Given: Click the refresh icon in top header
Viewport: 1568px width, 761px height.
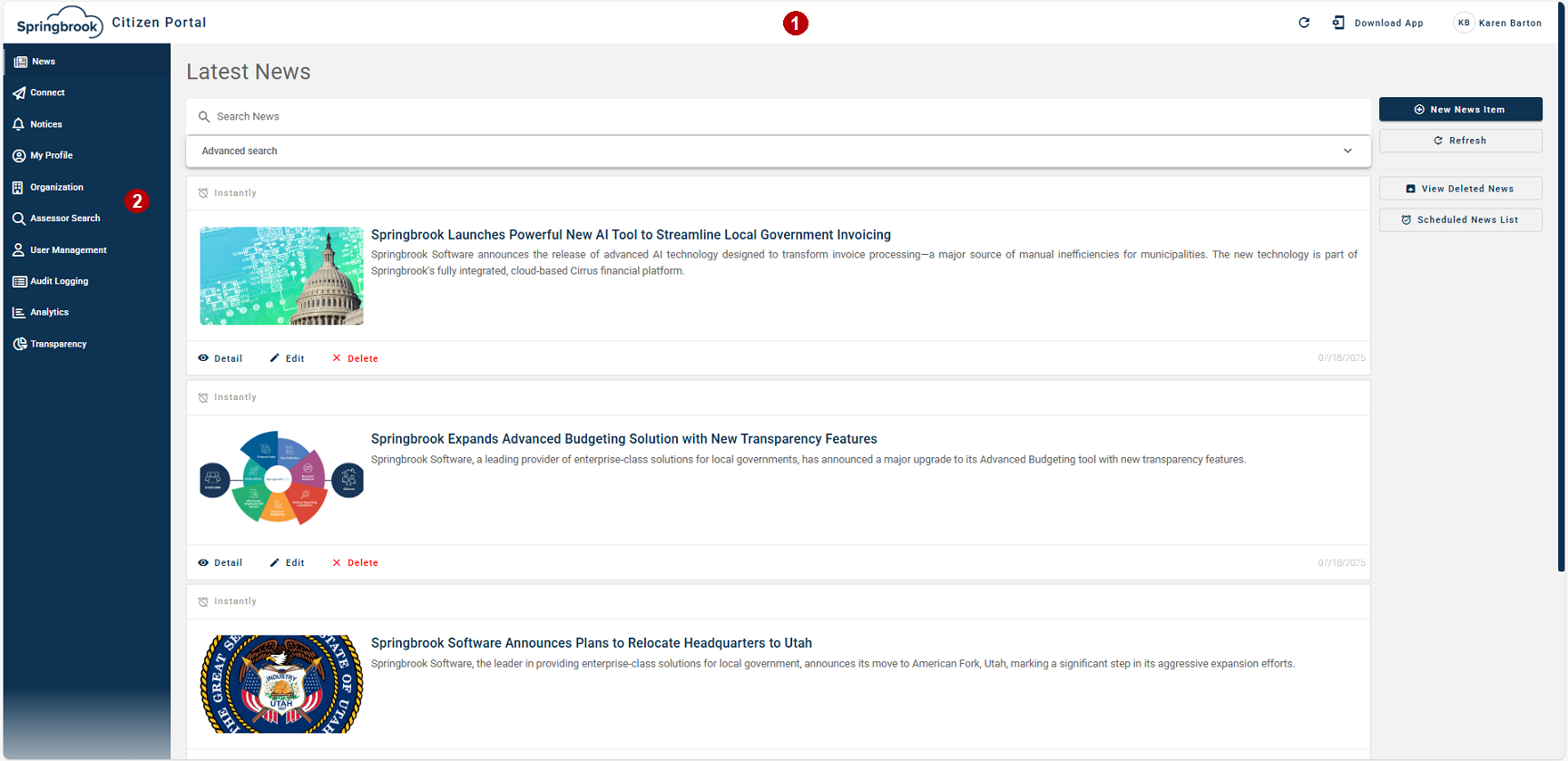Looking at the screenshot, I should [1304, 23].
